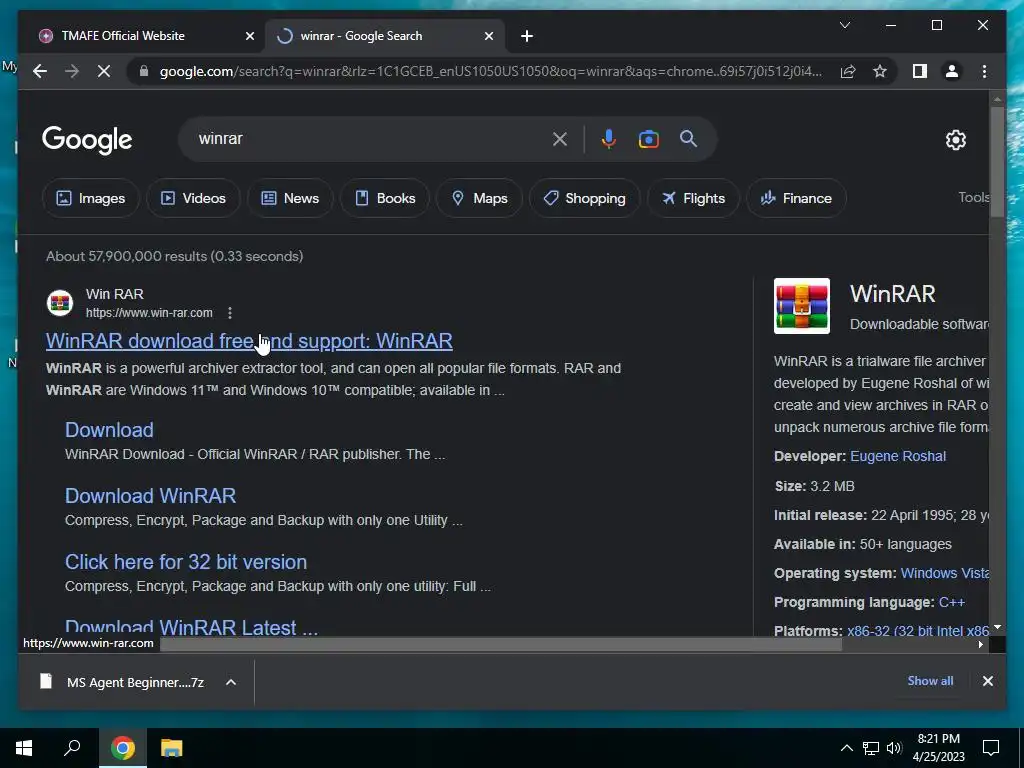Viewport: 1024px width, 768px height.
Task: Open the Chrome profile menu
Action: click(x=952, y=71)
